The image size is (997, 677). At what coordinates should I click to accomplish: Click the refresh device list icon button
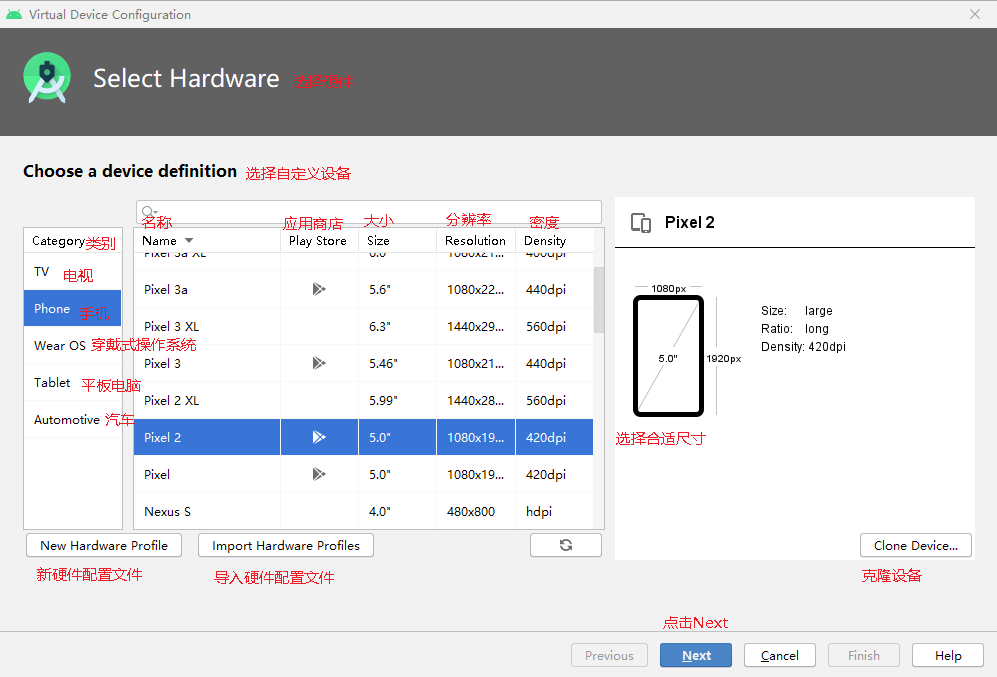[x=566, y=545]
